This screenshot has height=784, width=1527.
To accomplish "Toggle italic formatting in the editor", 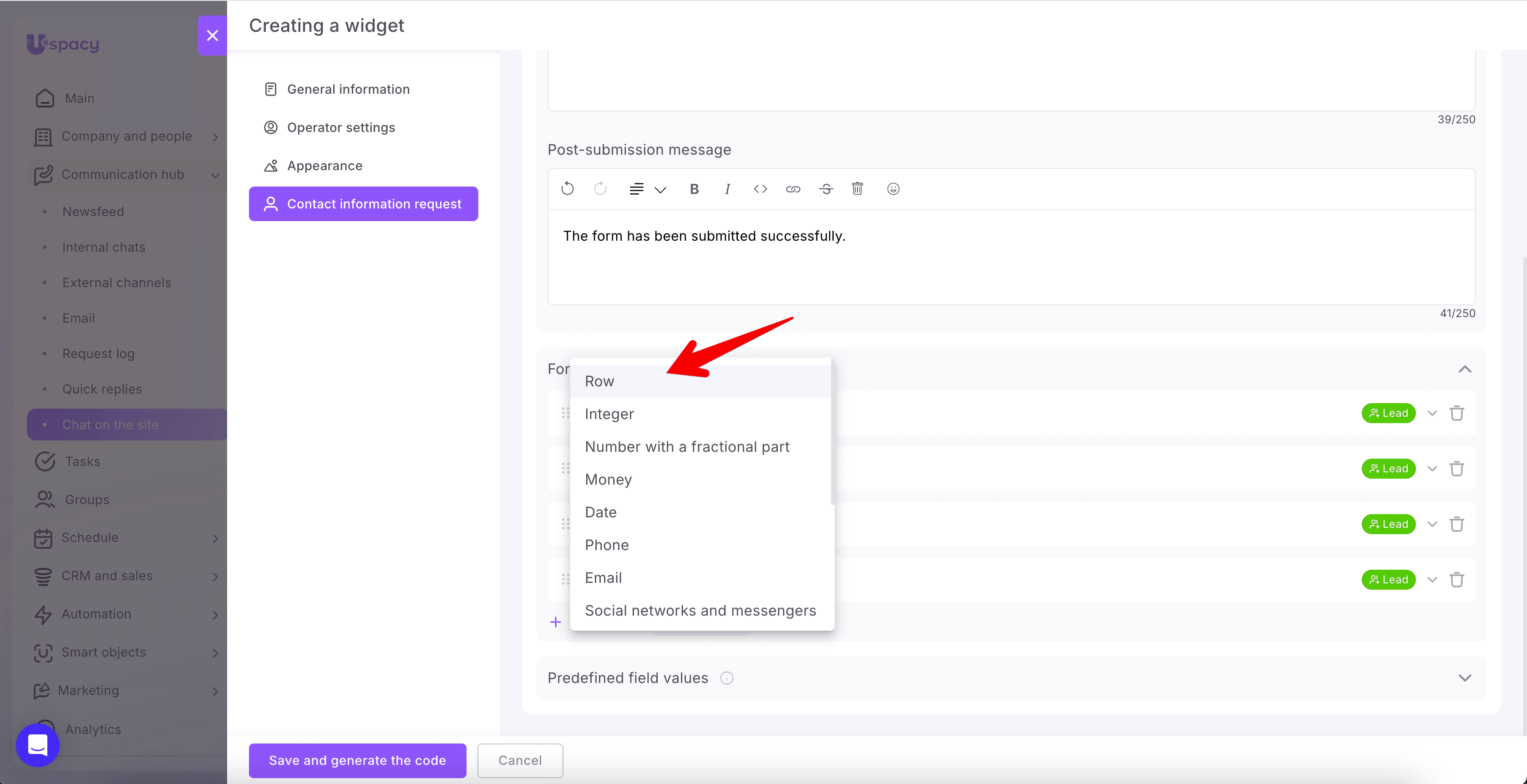I will click(727, 189).
